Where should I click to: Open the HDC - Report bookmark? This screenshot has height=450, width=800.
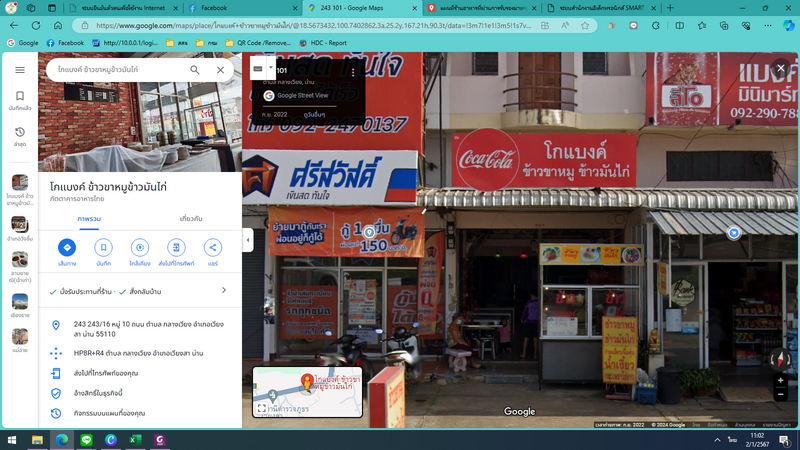(x=323, y=43)
